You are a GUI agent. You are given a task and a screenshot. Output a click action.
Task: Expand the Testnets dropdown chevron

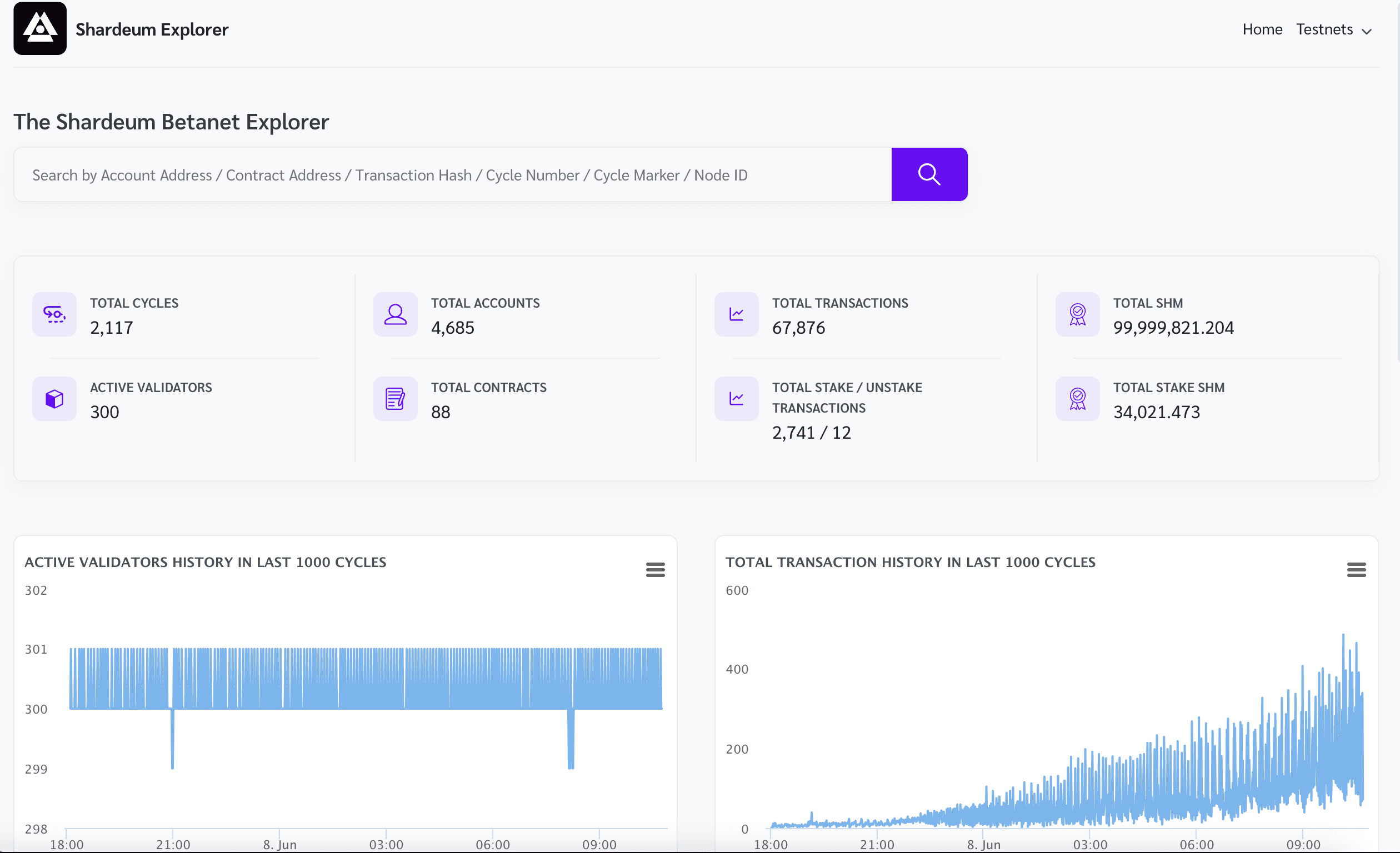click(1367, 31)
